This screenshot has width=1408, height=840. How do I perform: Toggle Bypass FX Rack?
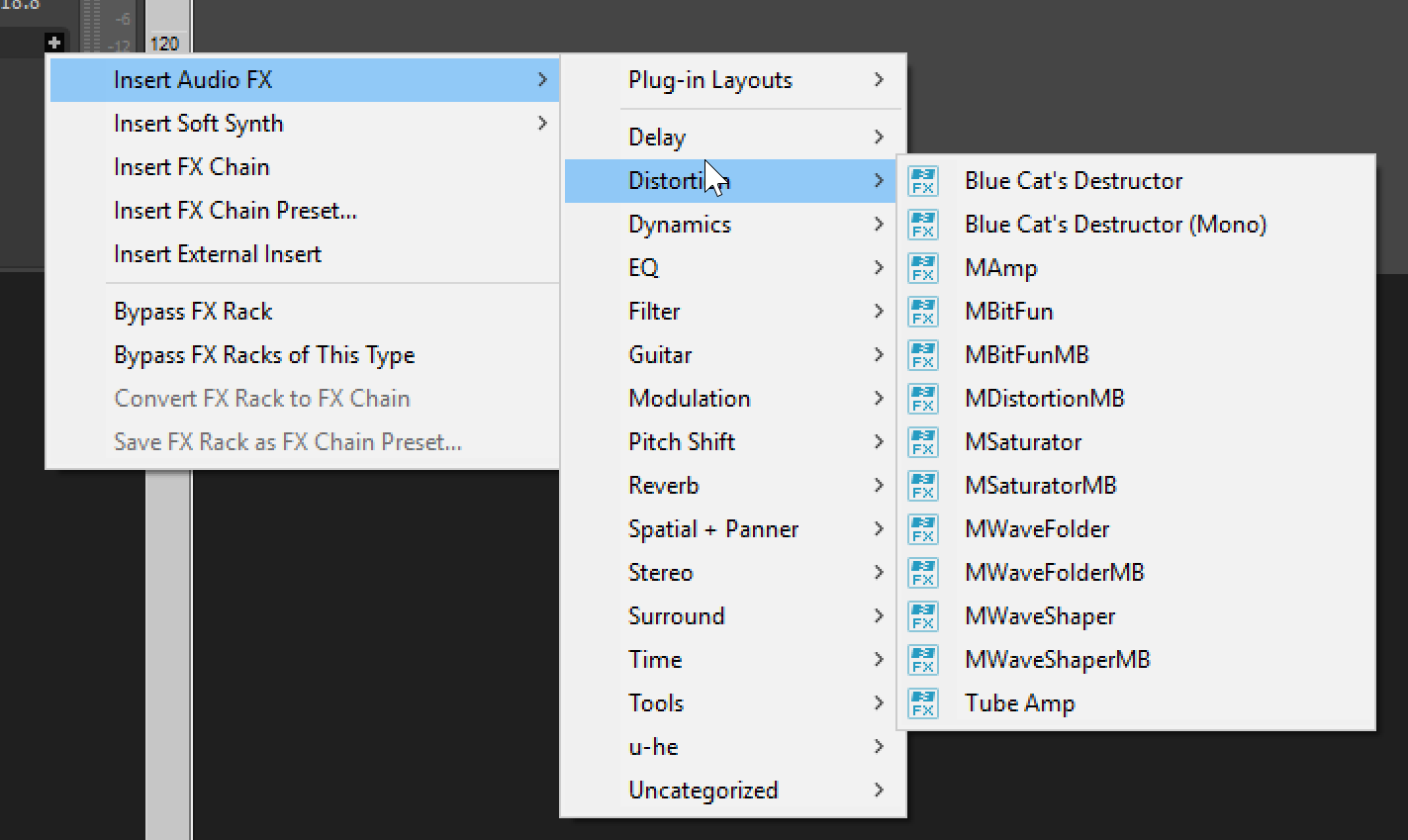click(x=193, y=311)
